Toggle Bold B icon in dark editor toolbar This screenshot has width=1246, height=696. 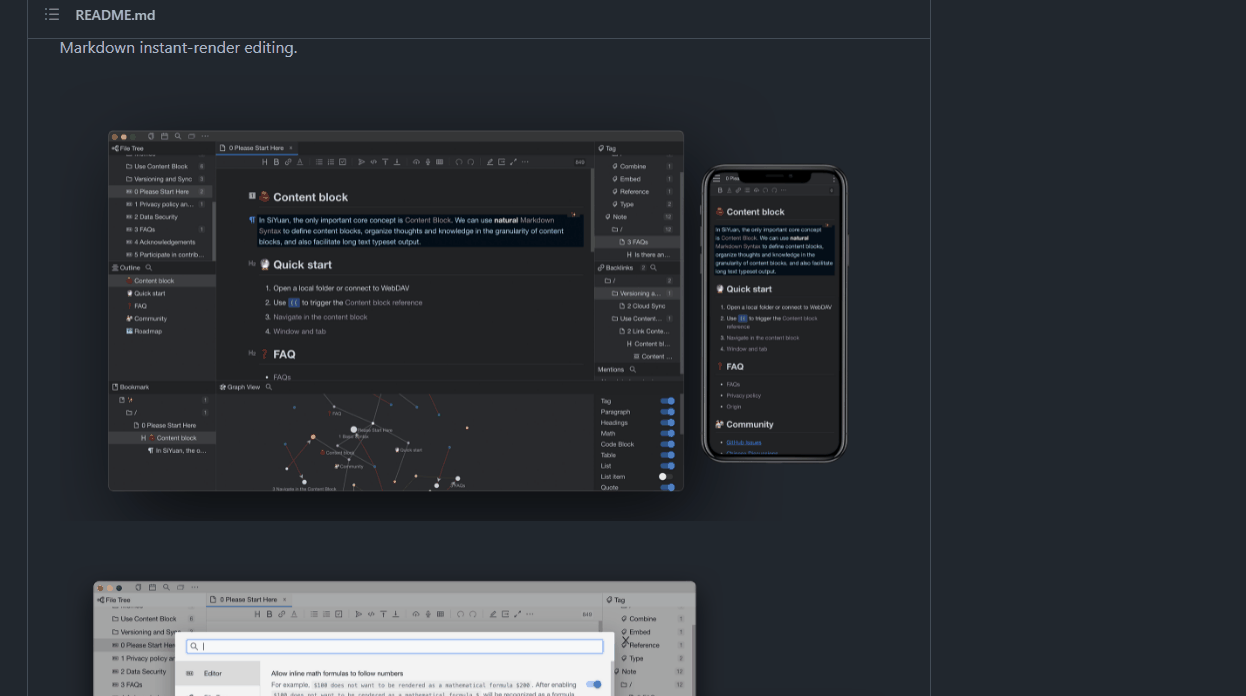coord(276,162)
